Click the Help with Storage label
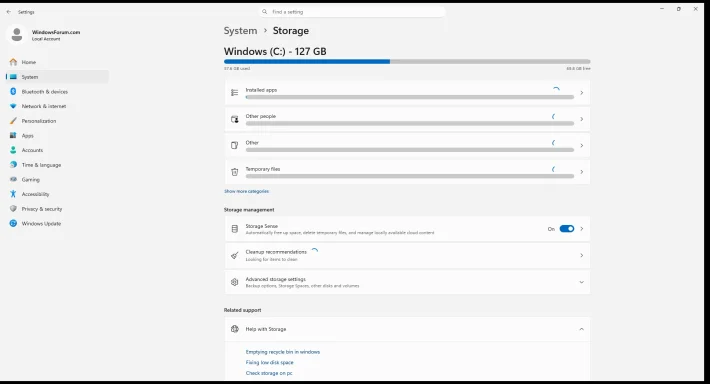710x384 pixels. coord(266,329)
